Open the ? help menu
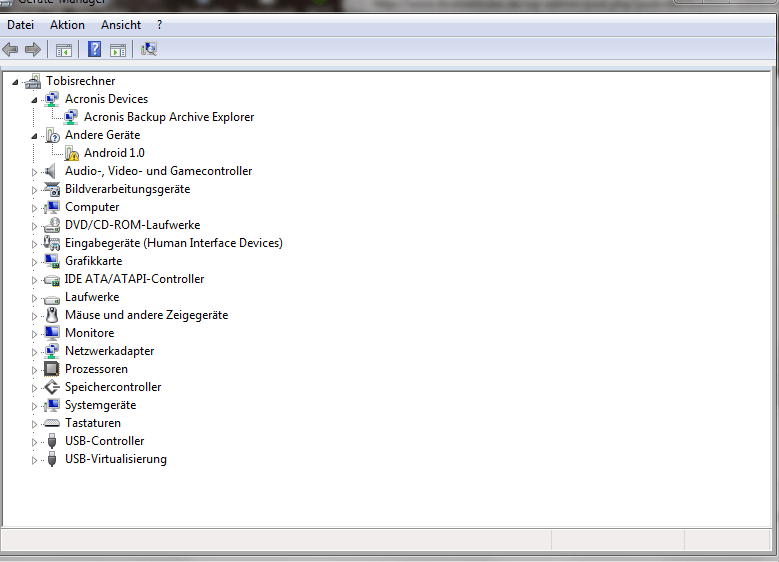 pyautogui.click(x=159, y=25)
